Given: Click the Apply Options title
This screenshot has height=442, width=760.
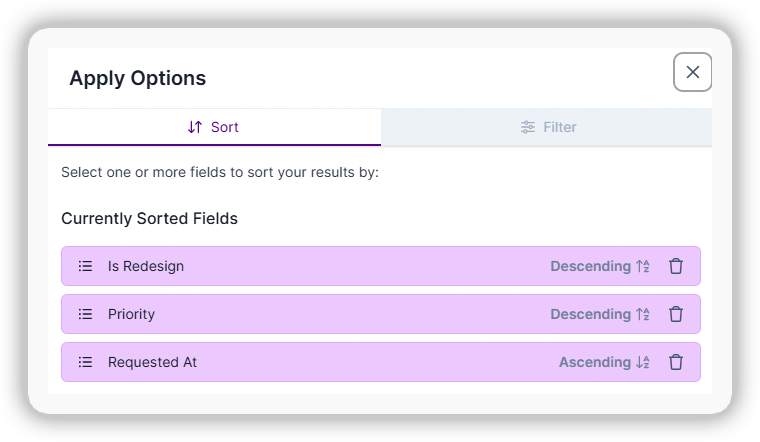Looking at the screenshot, I should point(138,78).
